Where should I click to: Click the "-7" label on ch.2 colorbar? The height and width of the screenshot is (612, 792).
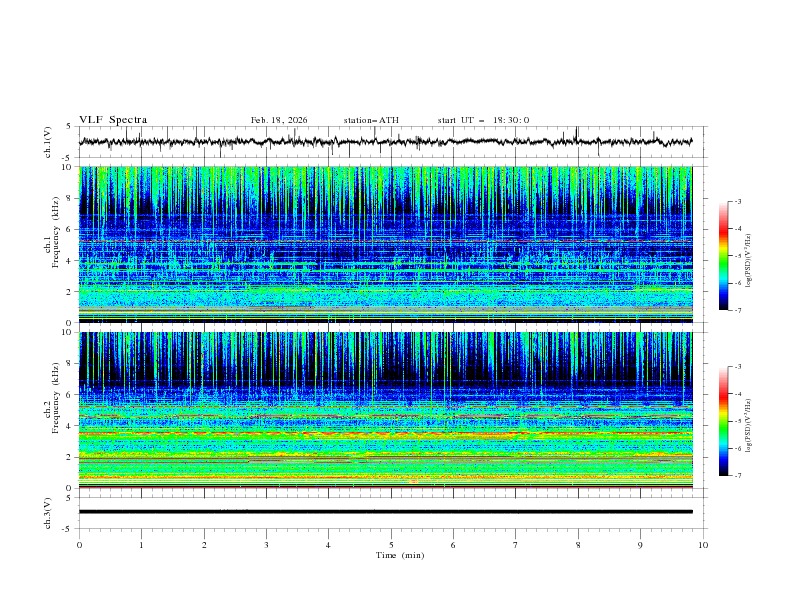[x=738, y=475]
